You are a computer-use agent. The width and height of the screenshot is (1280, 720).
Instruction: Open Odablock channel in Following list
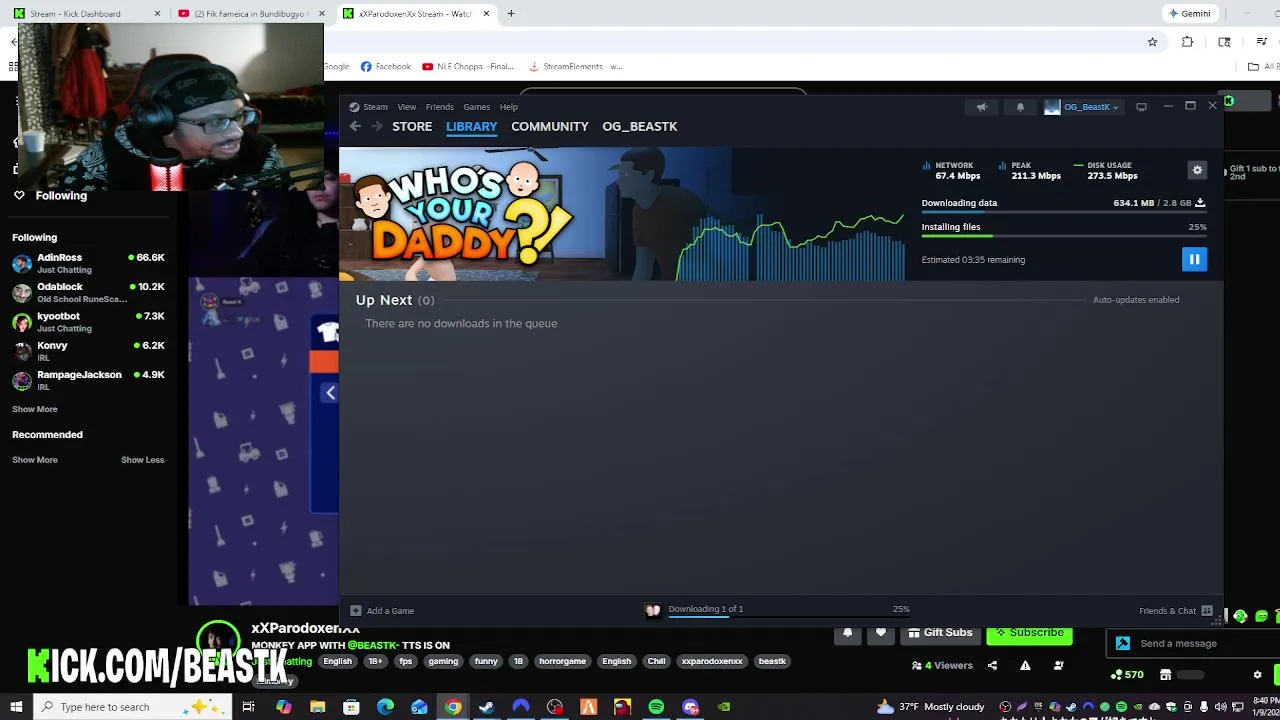click(x=88, y=292)
